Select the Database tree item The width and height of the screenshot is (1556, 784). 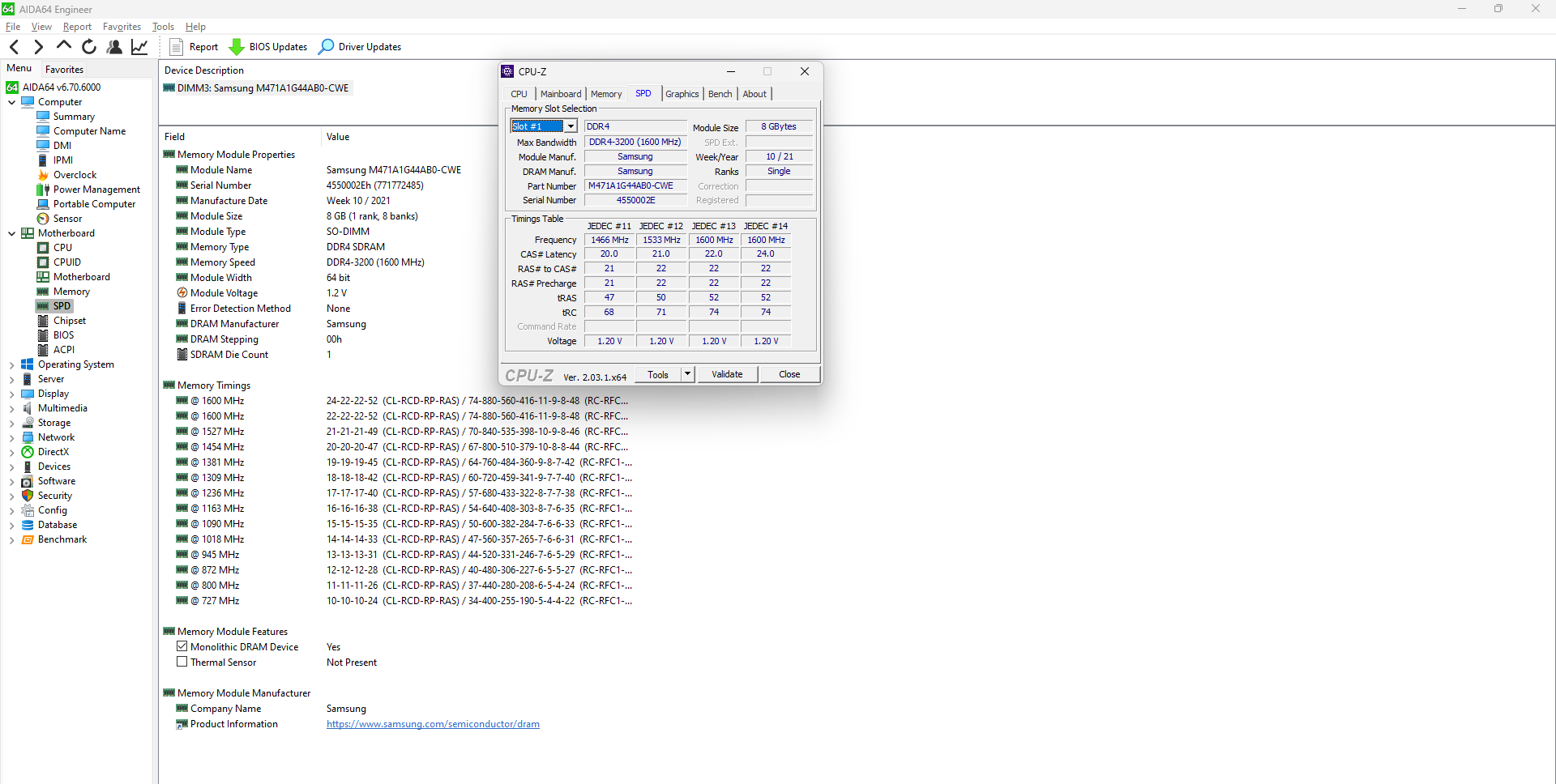[49, 525]
